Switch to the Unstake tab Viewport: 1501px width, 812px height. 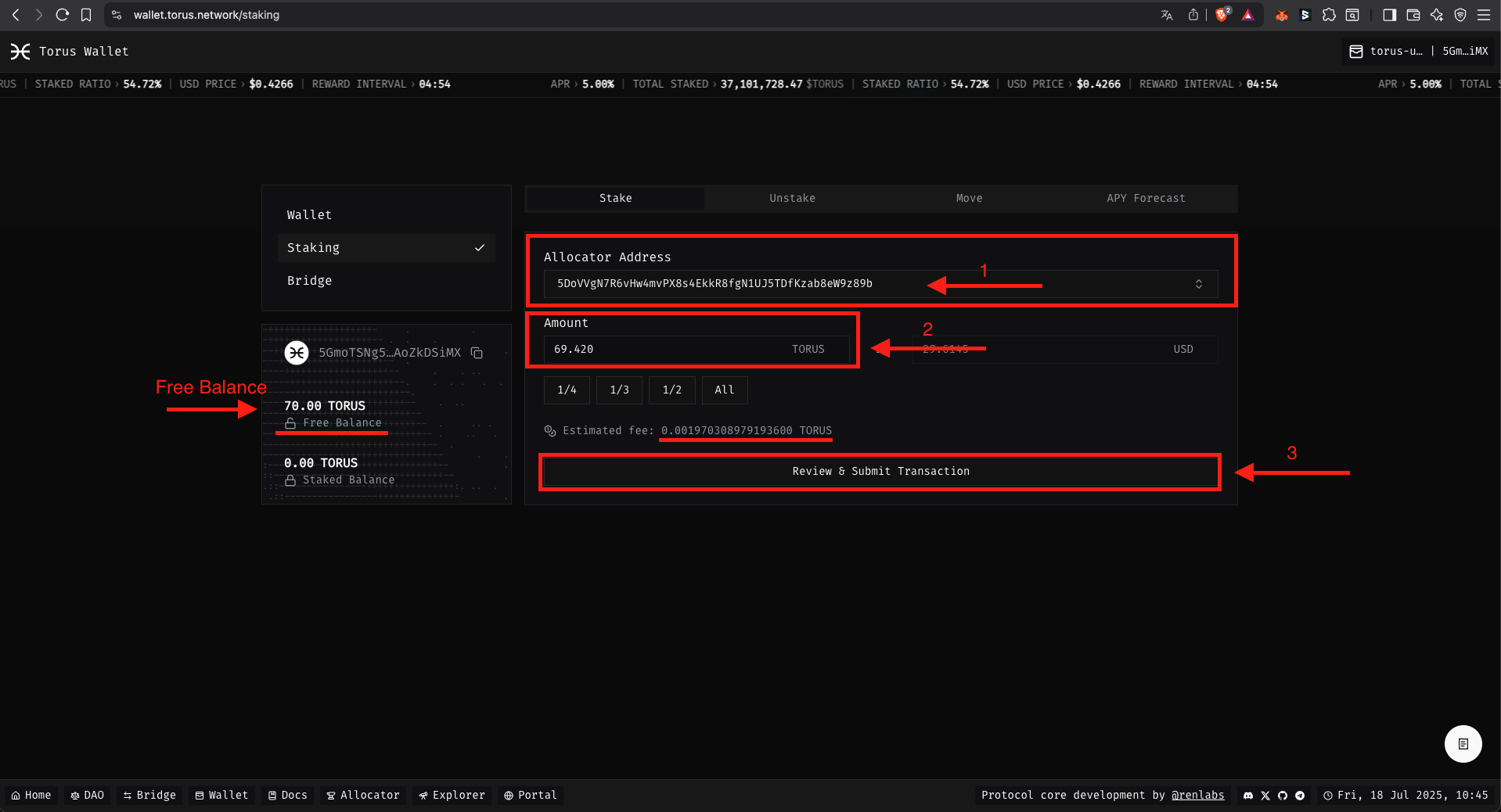(792, 199)
